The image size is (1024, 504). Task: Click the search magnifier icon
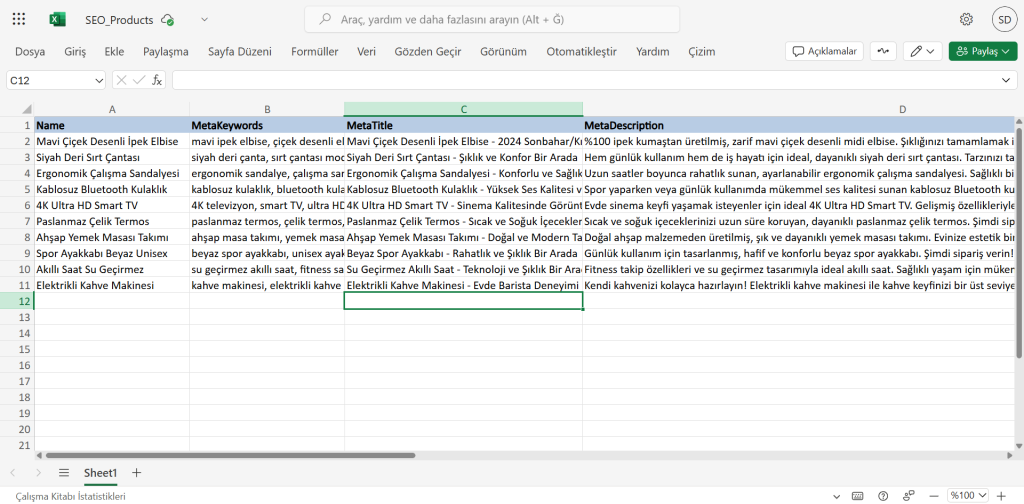(x=325, y=20)
